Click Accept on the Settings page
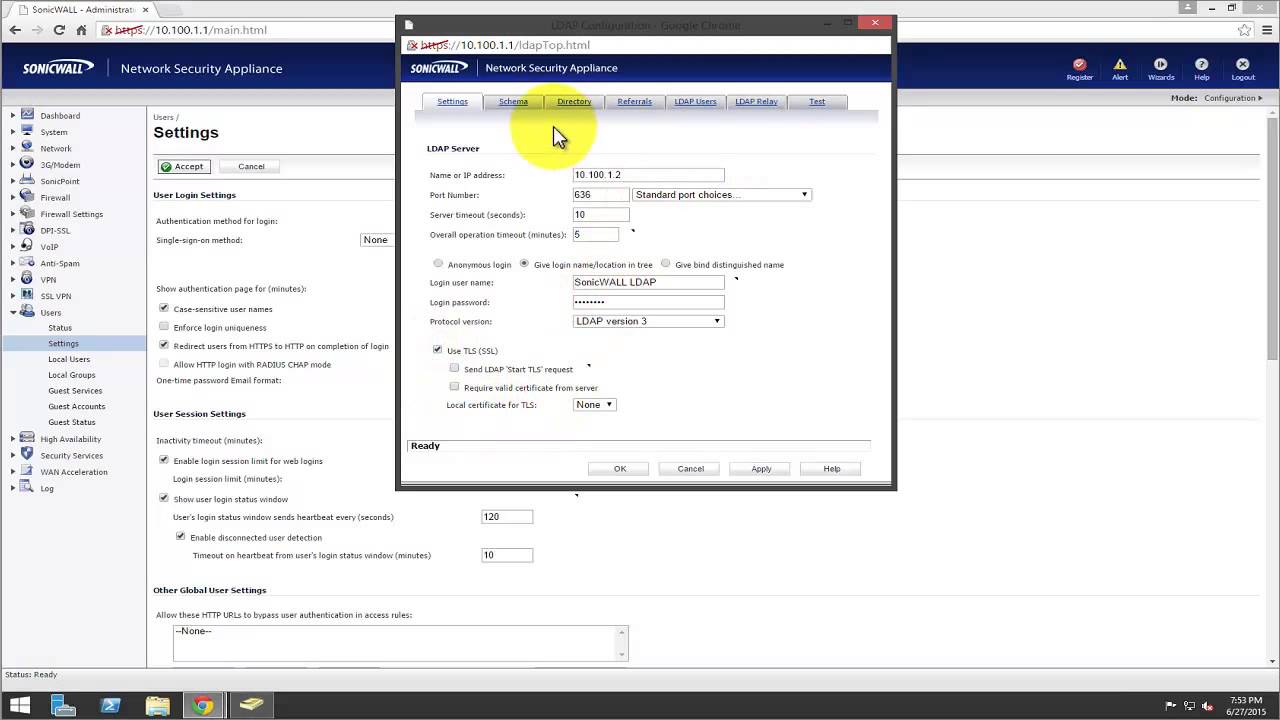Image resolution: width=1280 pixels, height=720 pixels. (183, 166)
